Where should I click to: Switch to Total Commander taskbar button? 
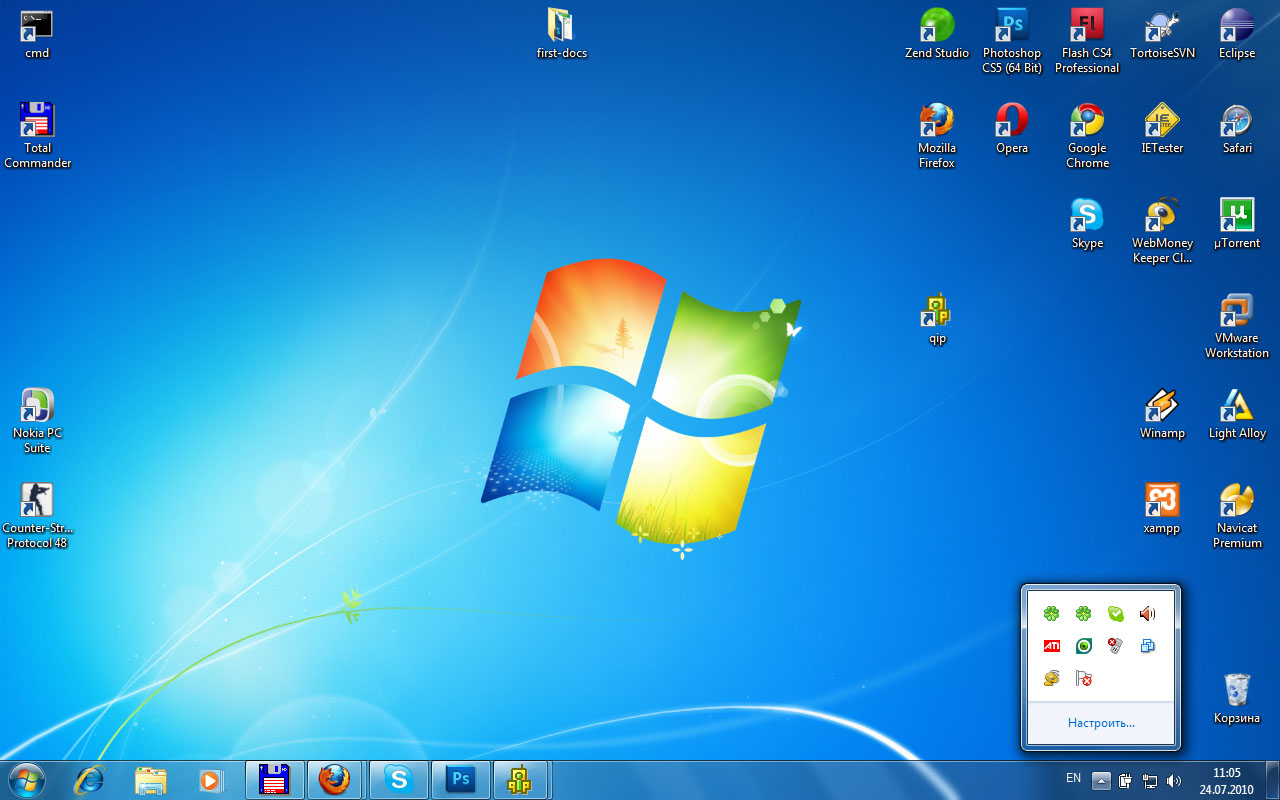pyautogui.click(x=274, y=780)
